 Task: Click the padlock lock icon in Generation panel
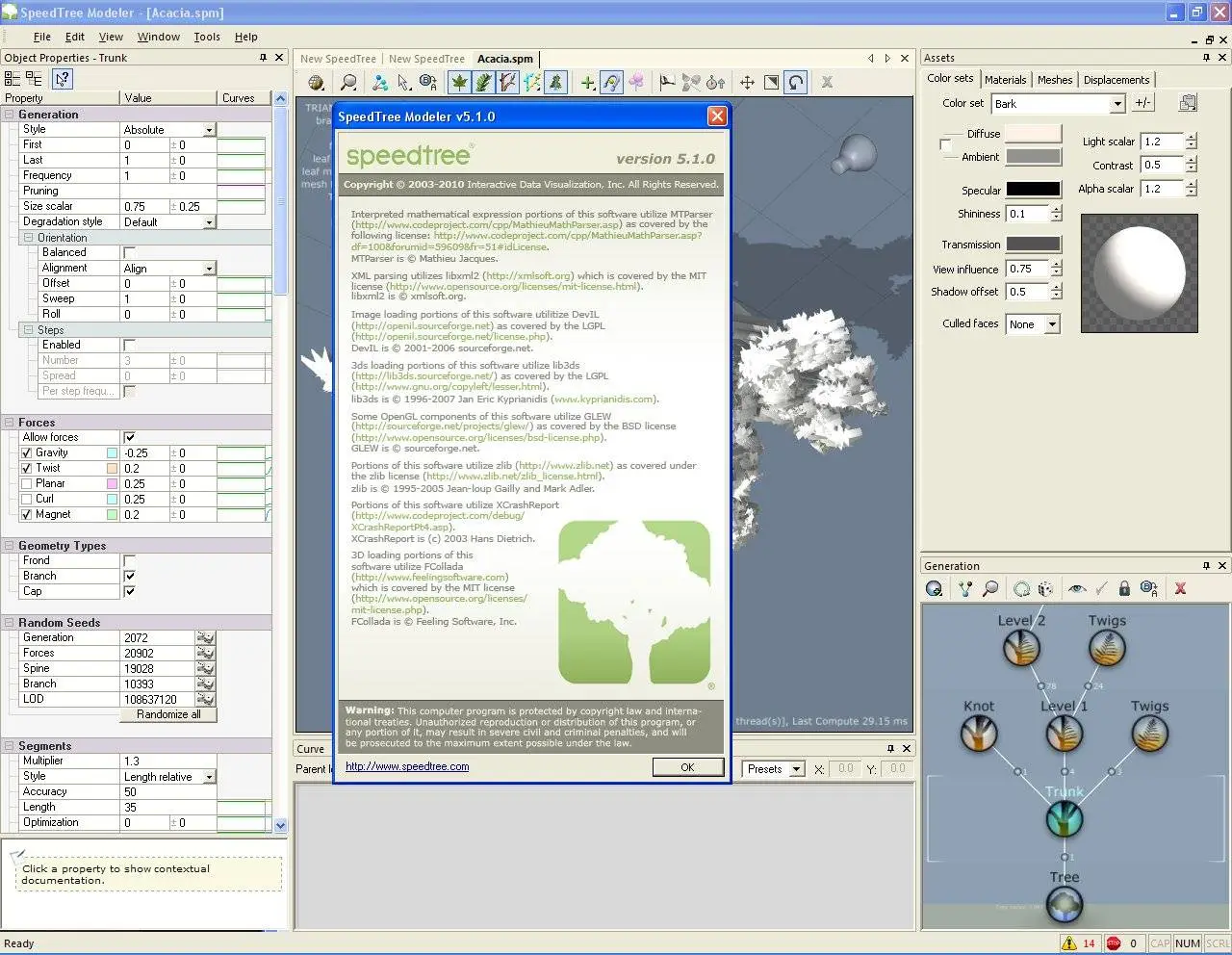[1123, 588]
